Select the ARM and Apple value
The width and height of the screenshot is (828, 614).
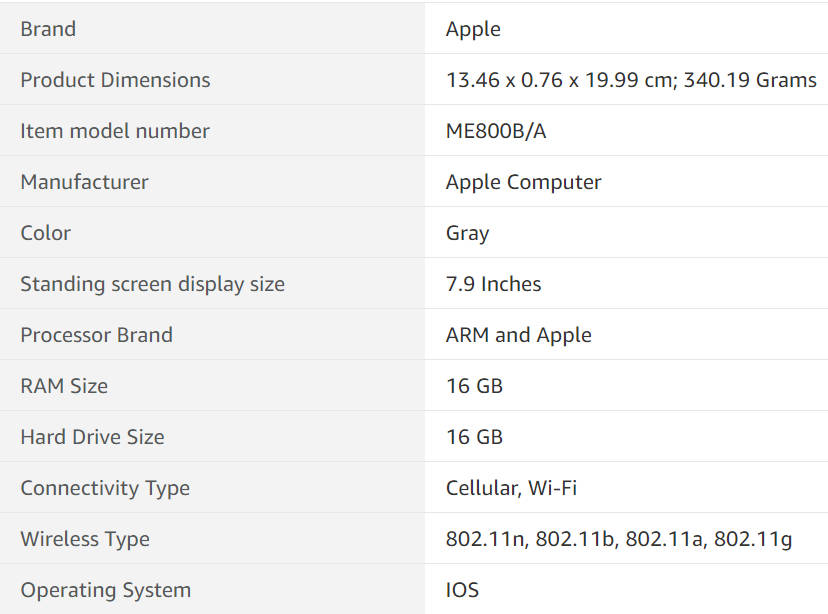click(x=518, y=335)
